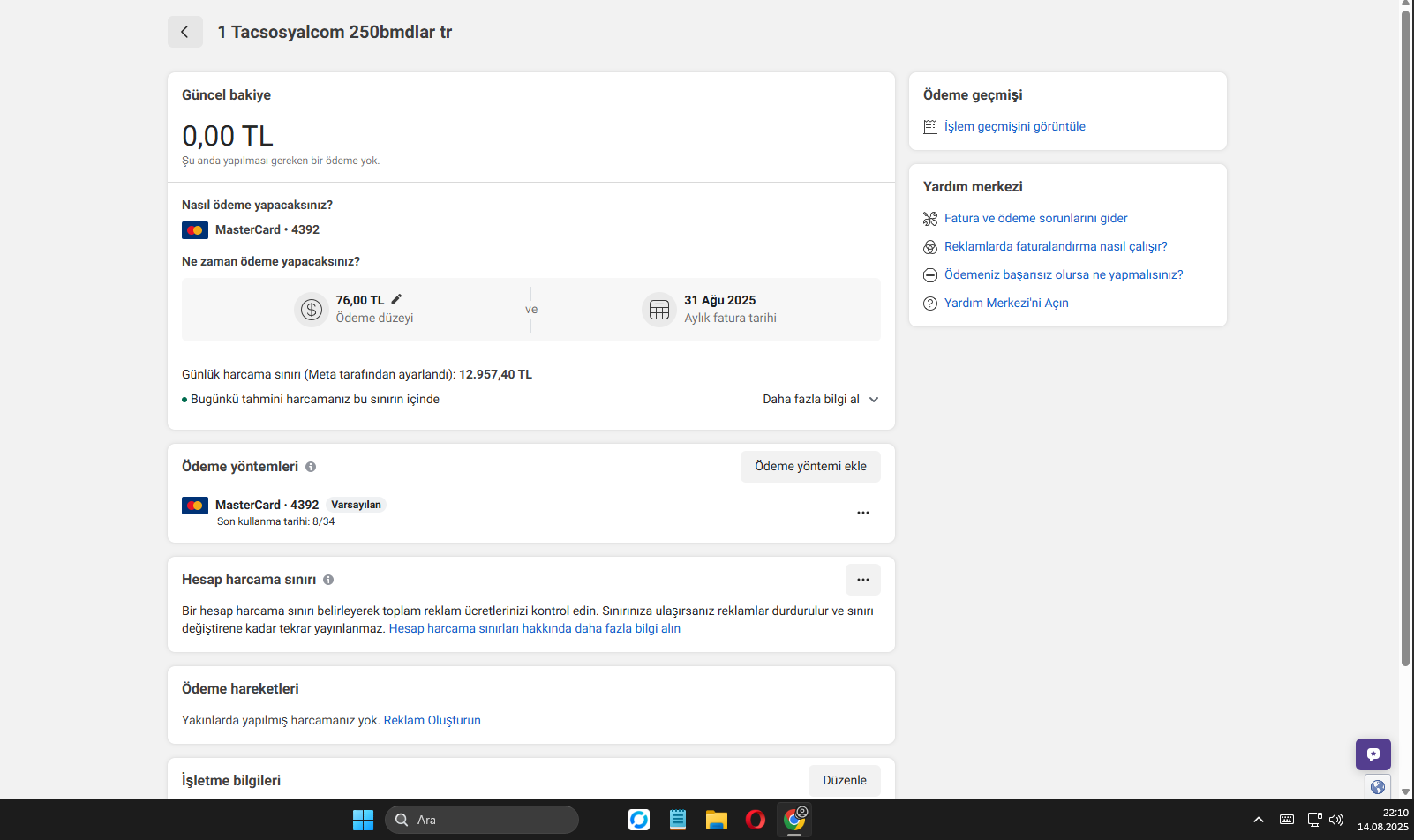Click icon beside Ödemeniz başarısız olursa link
1414x840 pixels.
click(930, 275)
